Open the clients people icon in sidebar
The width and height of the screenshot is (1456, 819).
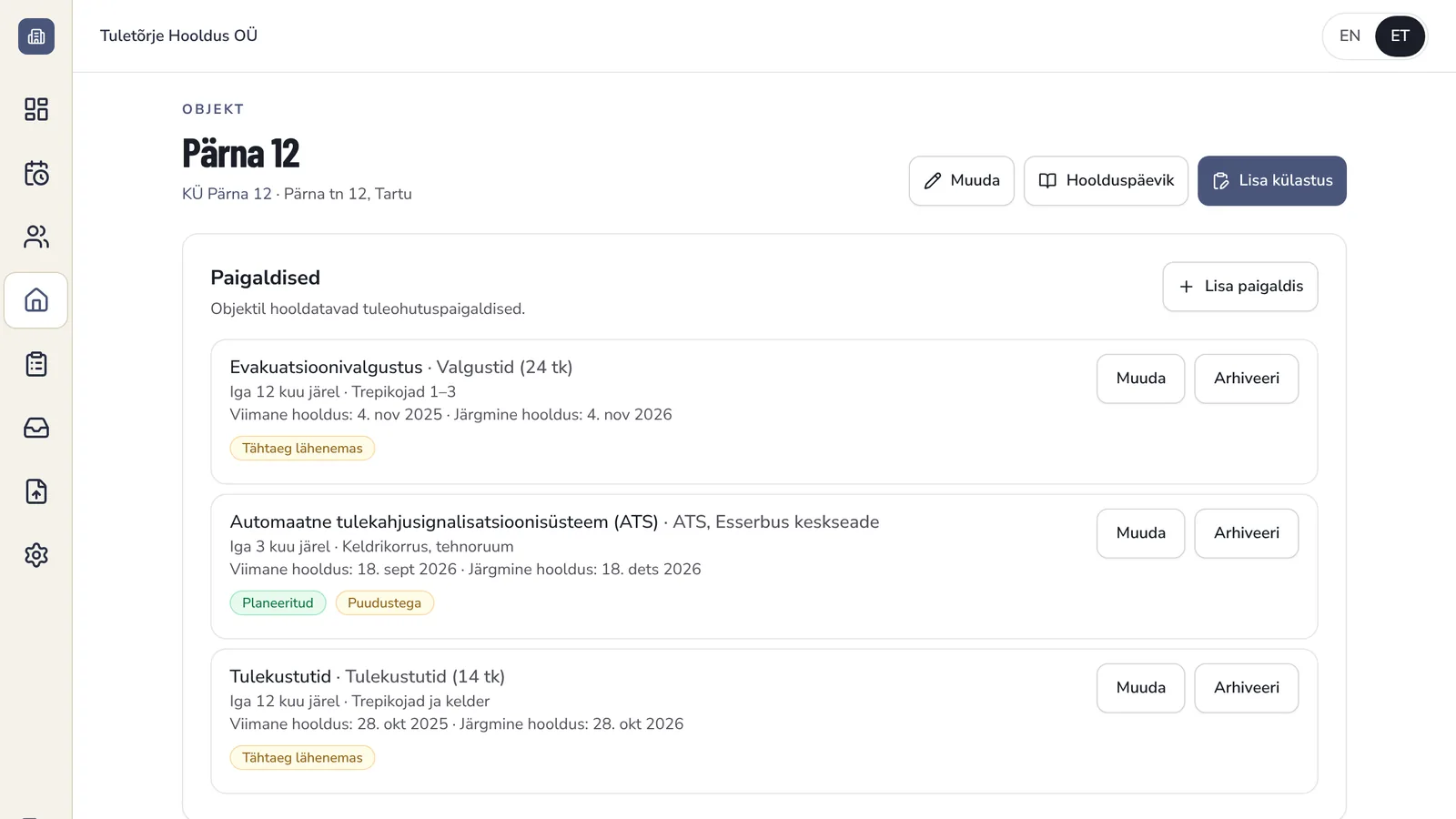tap(36, 237)
